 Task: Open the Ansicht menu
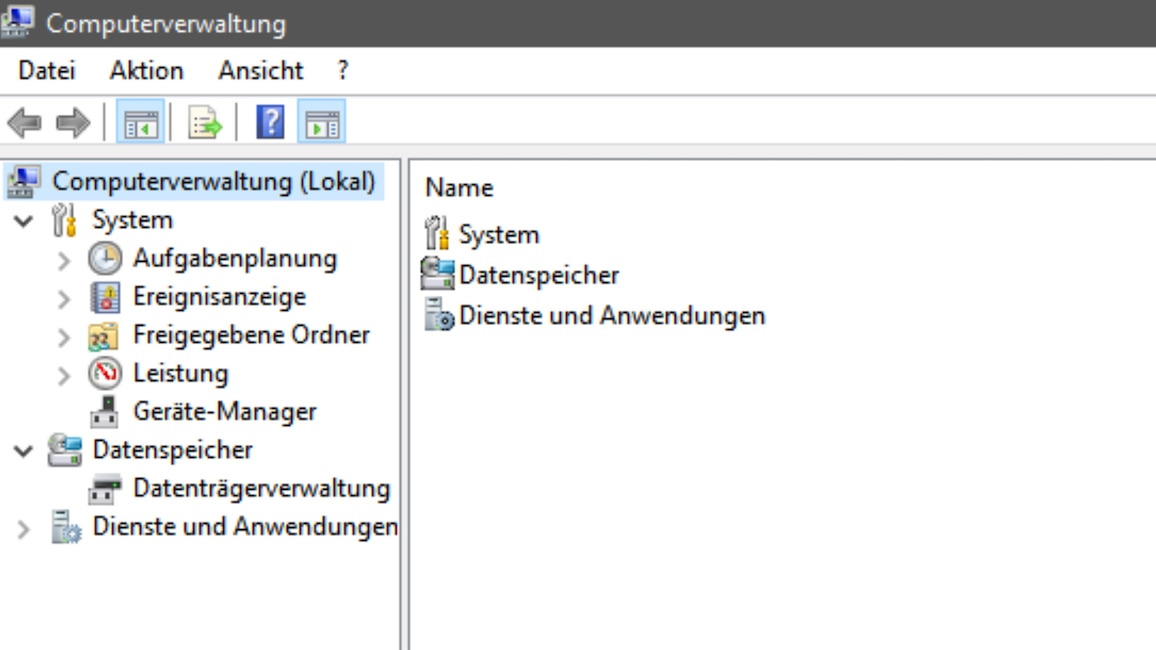point(262,71)
